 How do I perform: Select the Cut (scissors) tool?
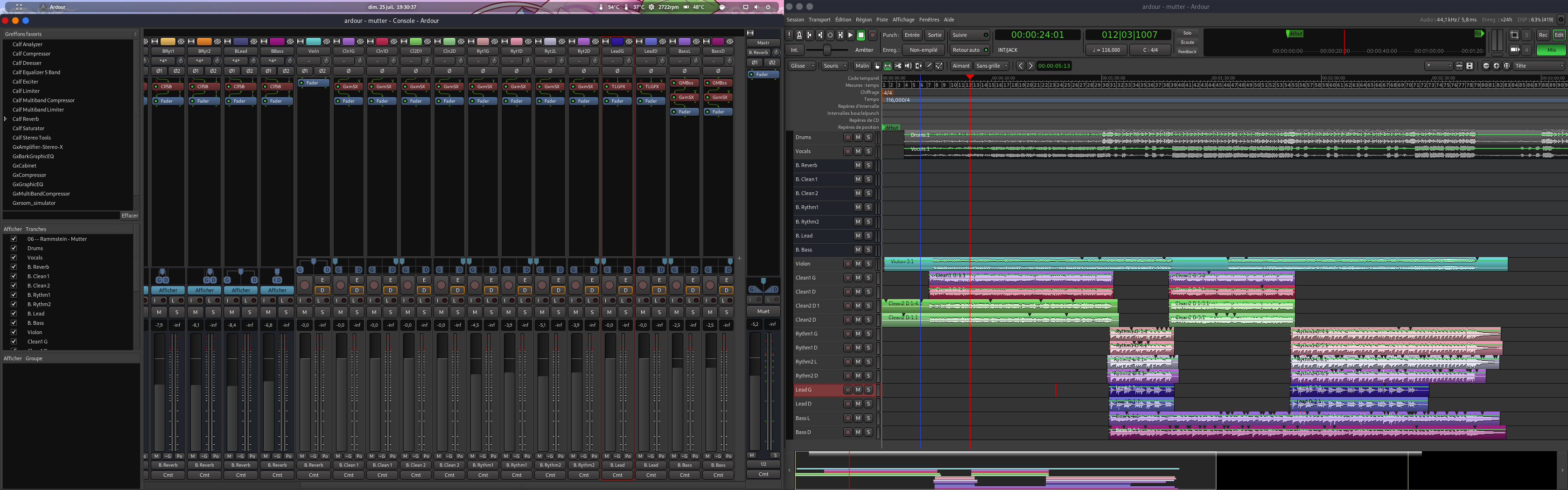[898, 66]
